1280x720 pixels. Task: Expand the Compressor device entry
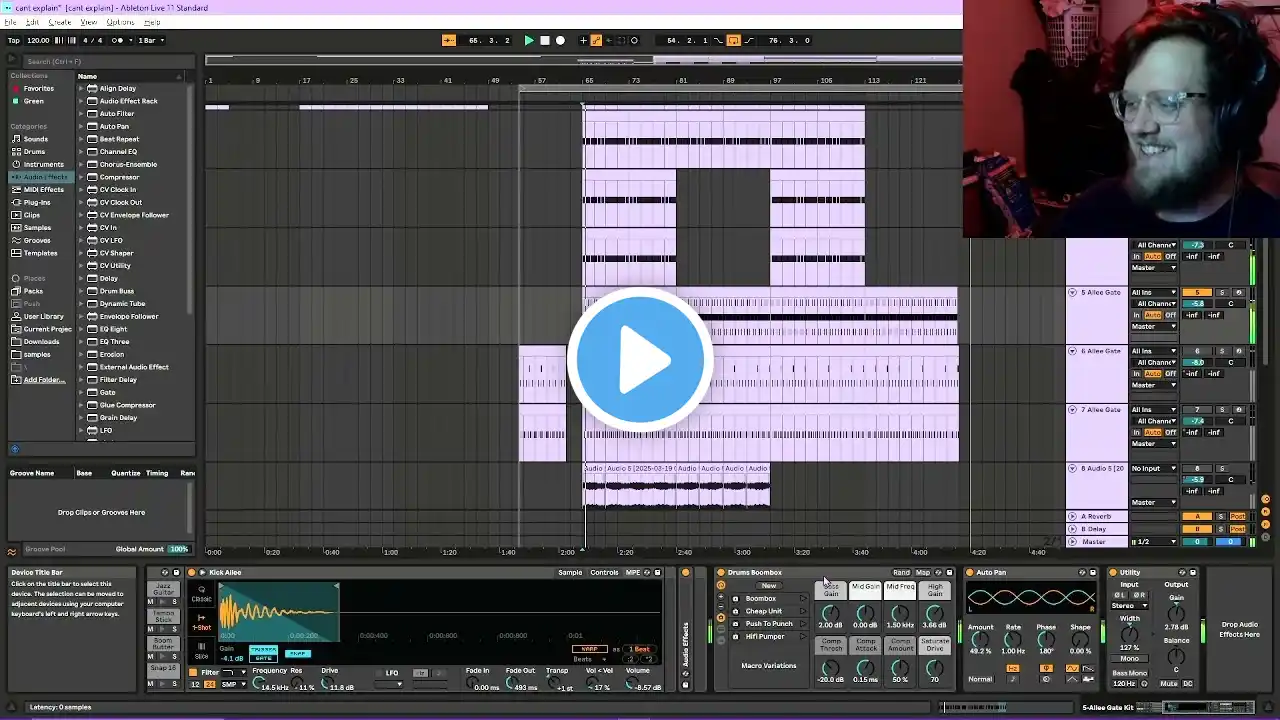point(81,177)
